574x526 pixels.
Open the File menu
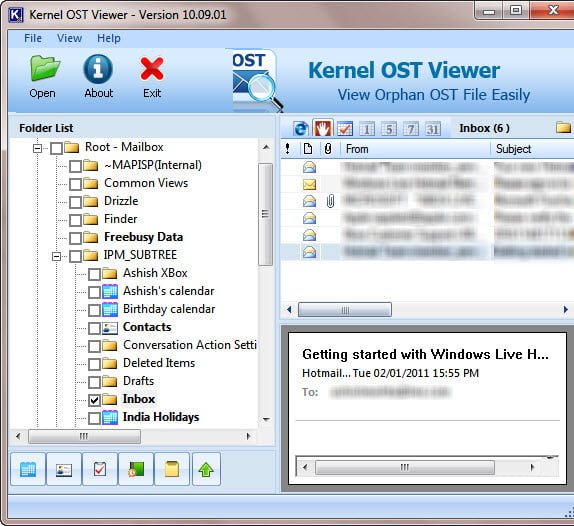pos(33,38)
